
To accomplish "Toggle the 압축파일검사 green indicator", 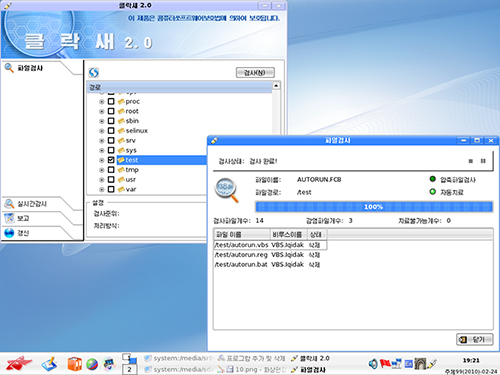I will pyautogui.click(x=433, y=179).
